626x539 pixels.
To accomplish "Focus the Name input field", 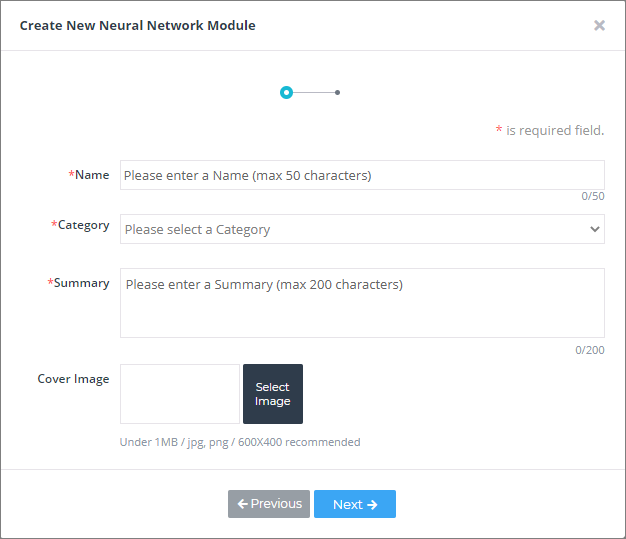I will tap(362, 175).
